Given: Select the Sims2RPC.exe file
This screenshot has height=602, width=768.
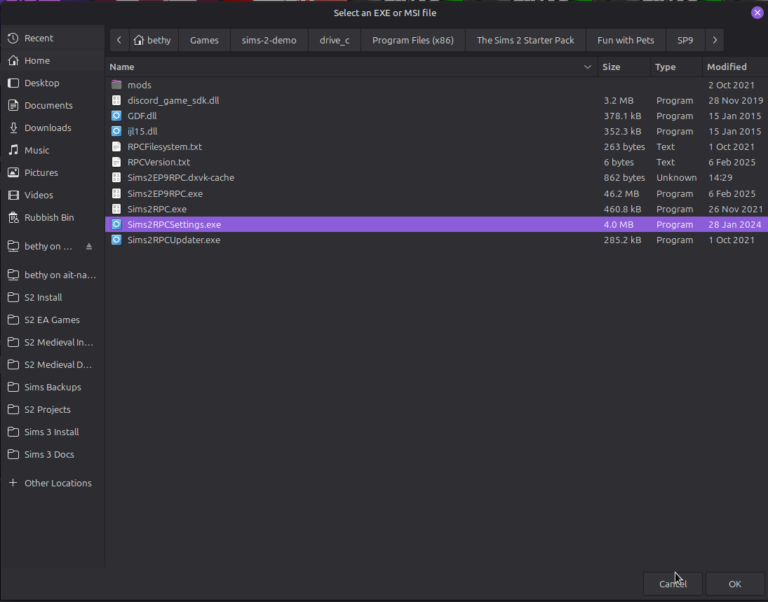Looking at the screenshot, I should tap(436, 209).
